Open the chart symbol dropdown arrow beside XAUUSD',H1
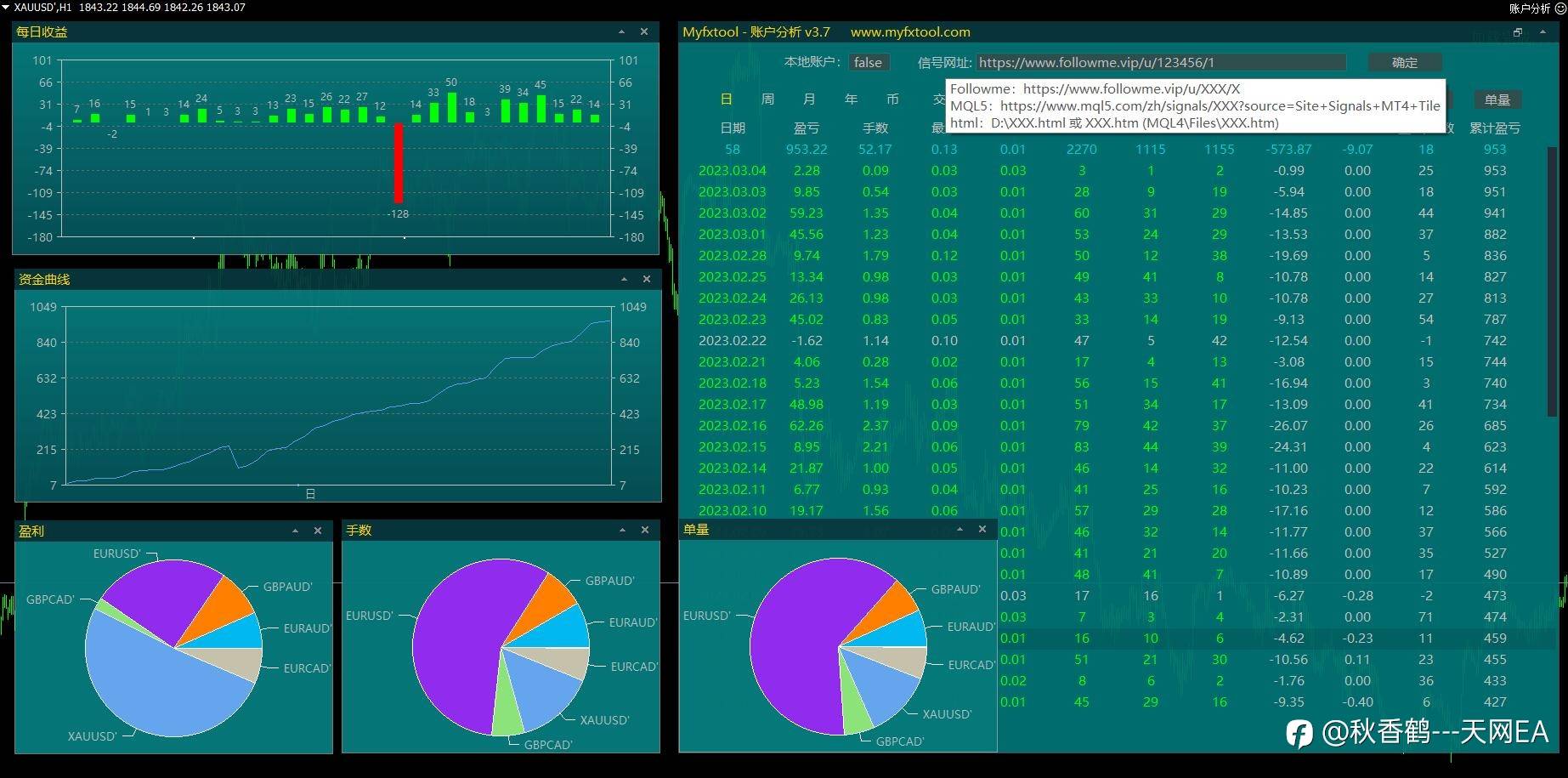The height and width of the screenshot is (778, 1568). (x=6, y=7)
